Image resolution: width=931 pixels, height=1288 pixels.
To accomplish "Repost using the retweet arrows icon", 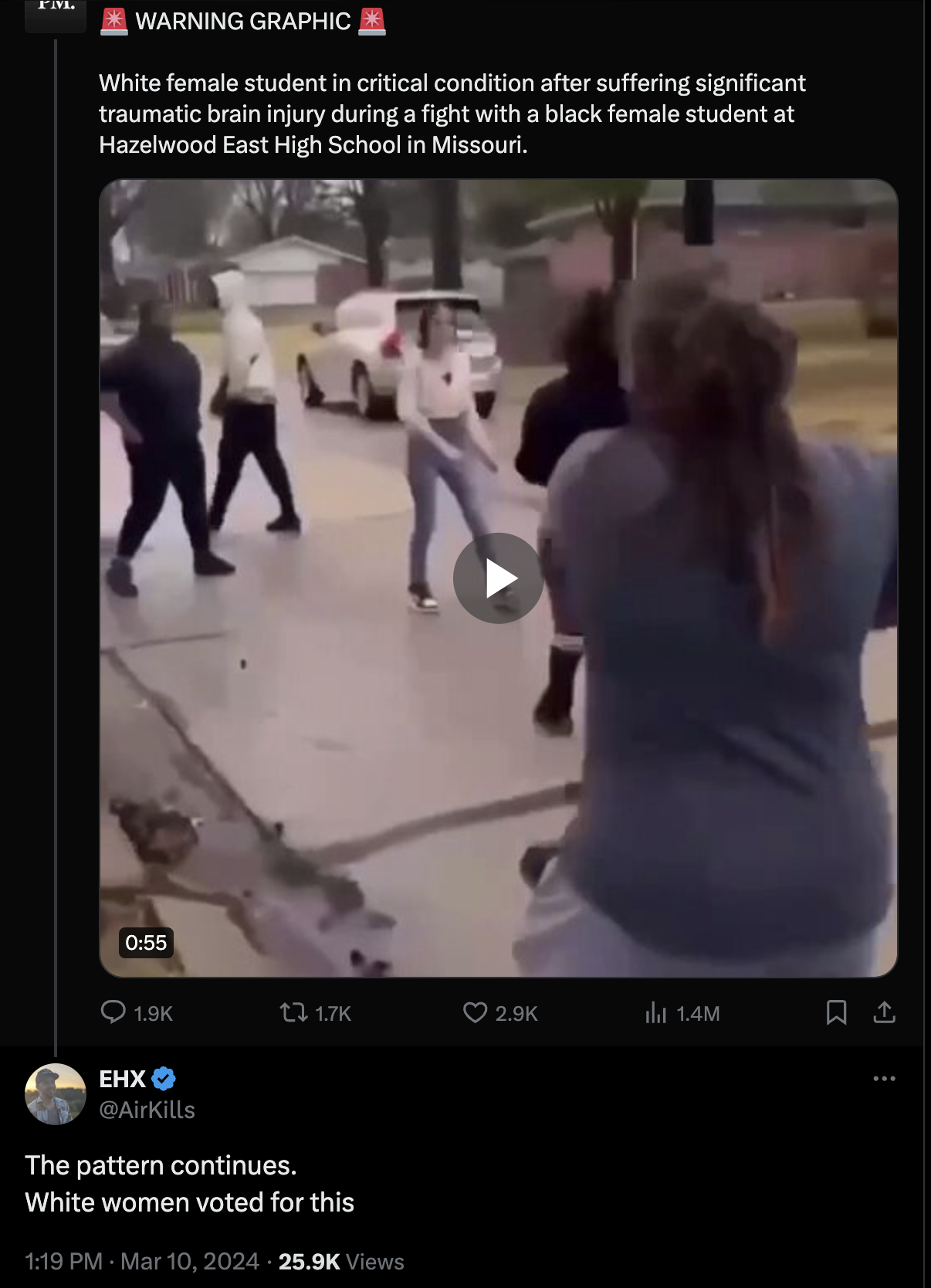I will pyautogui.click(x=293, y=1012).
